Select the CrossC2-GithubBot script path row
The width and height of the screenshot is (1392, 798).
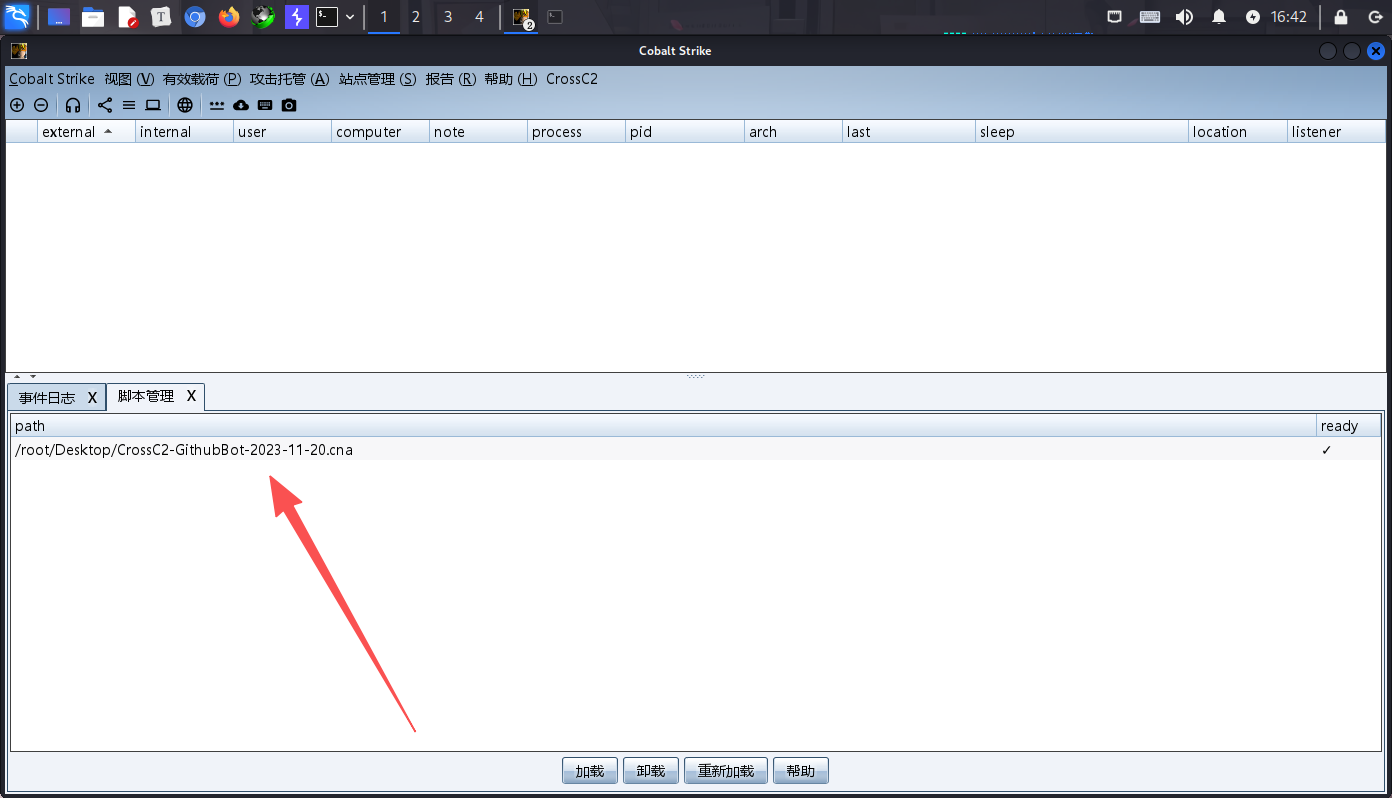click(184, 450)
